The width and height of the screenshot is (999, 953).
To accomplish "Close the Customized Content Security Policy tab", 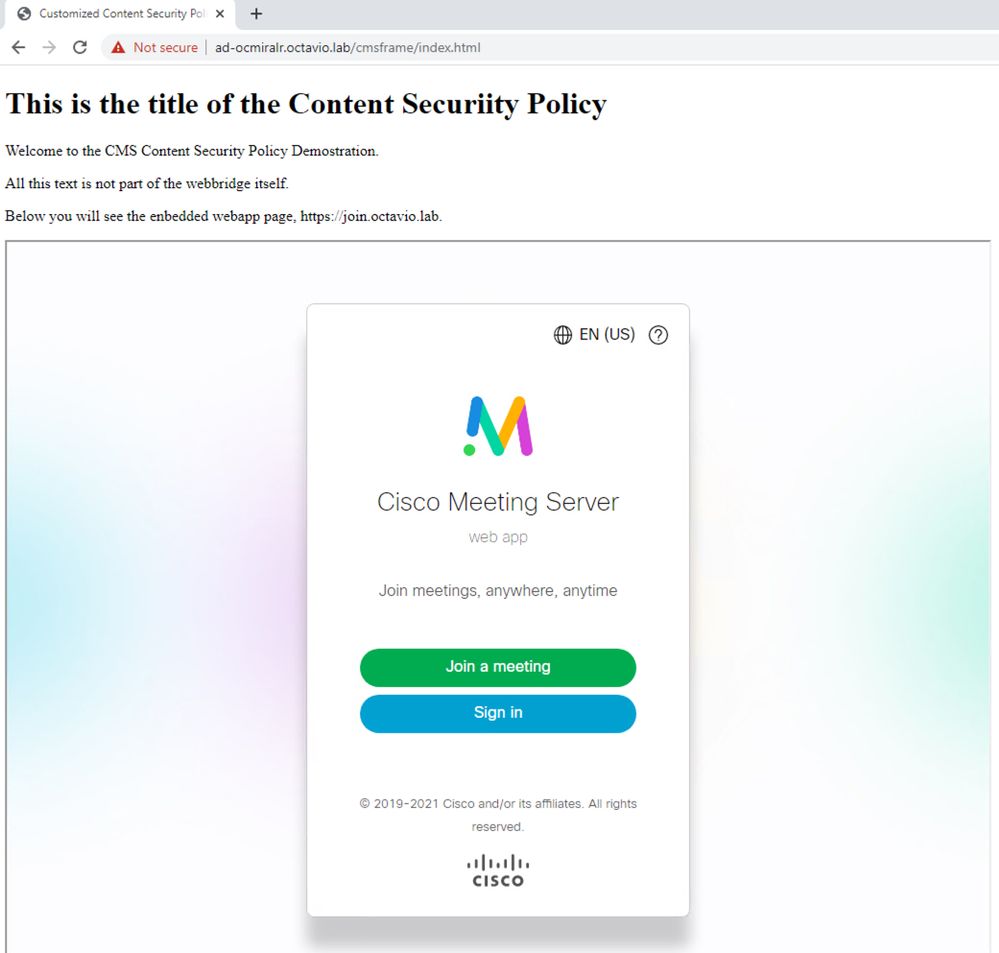I will pyautogui.click(x=220, y=13).
